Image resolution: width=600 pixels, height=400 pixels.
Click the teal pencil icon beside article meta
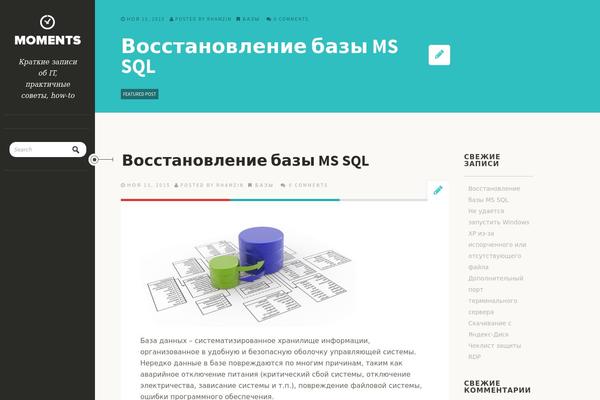coord(438,190)
